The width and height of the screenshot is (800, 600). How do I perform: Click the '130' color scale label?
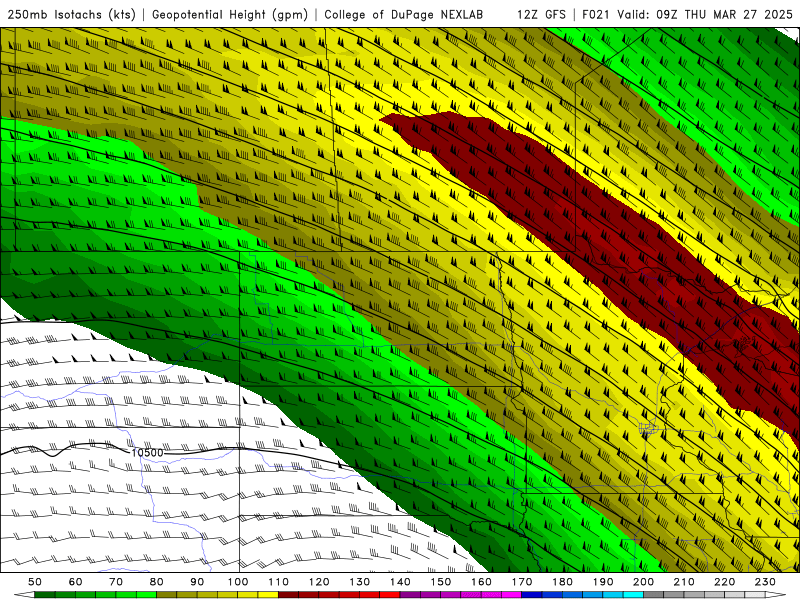point(360,582)
